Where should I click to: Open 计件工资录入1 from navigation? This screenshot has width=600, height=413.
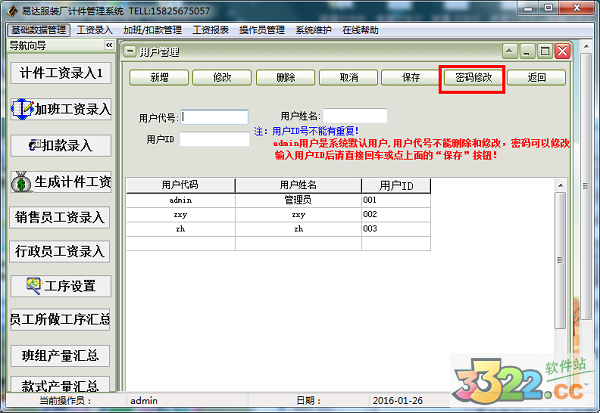point(61,73)
